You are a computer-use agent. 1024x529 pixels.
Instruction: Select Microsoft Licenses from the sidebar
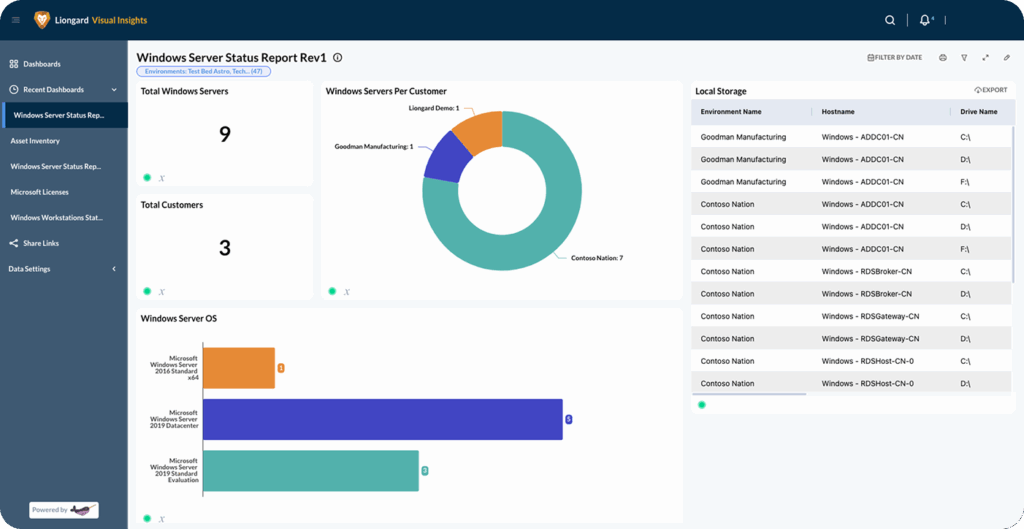[x=40, y=192]
